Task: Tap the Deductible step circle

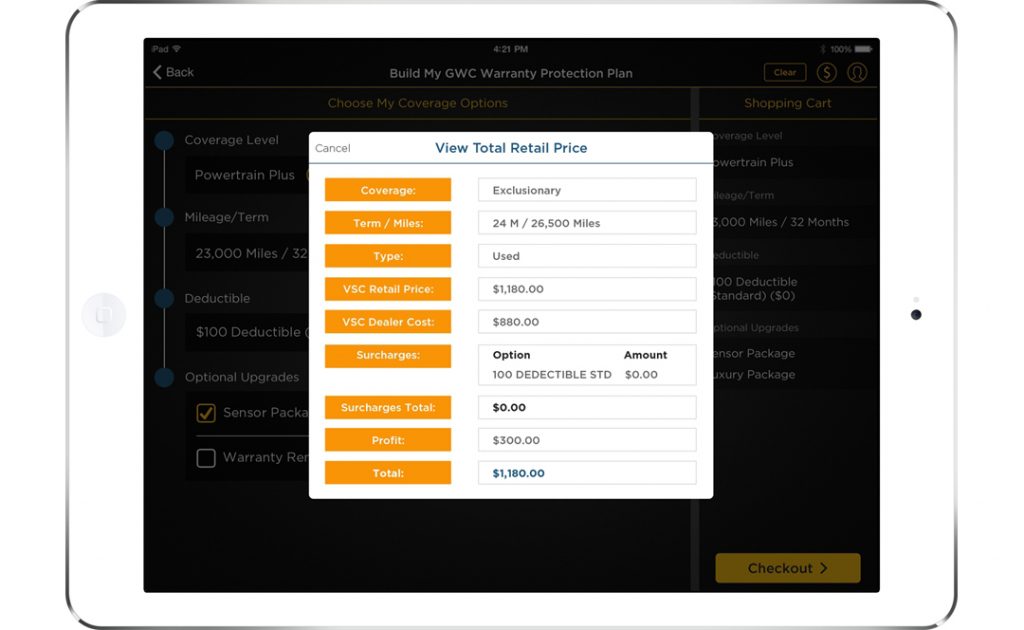Action: pyautogui.click(x=165, y=298)
